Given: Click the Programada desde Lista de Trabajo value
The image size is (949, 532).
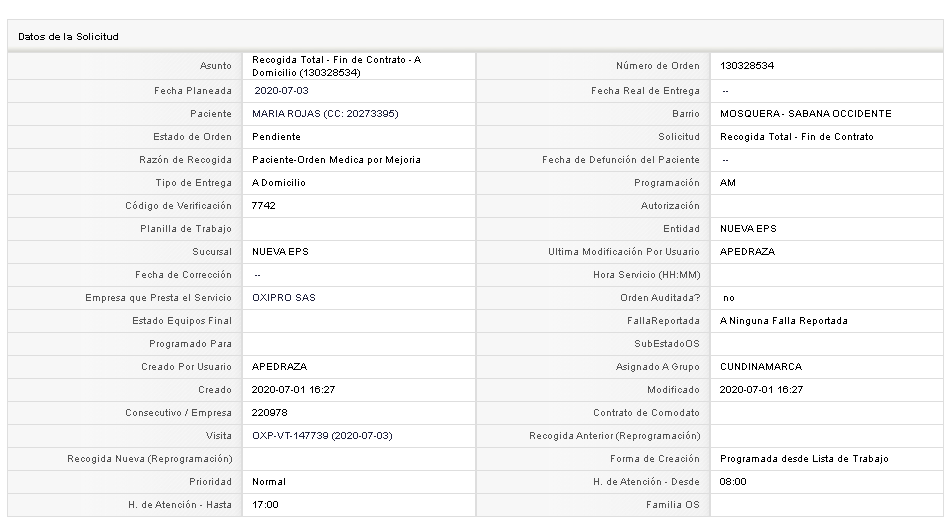Looking at the screenshot, I should tap(804, 459).
